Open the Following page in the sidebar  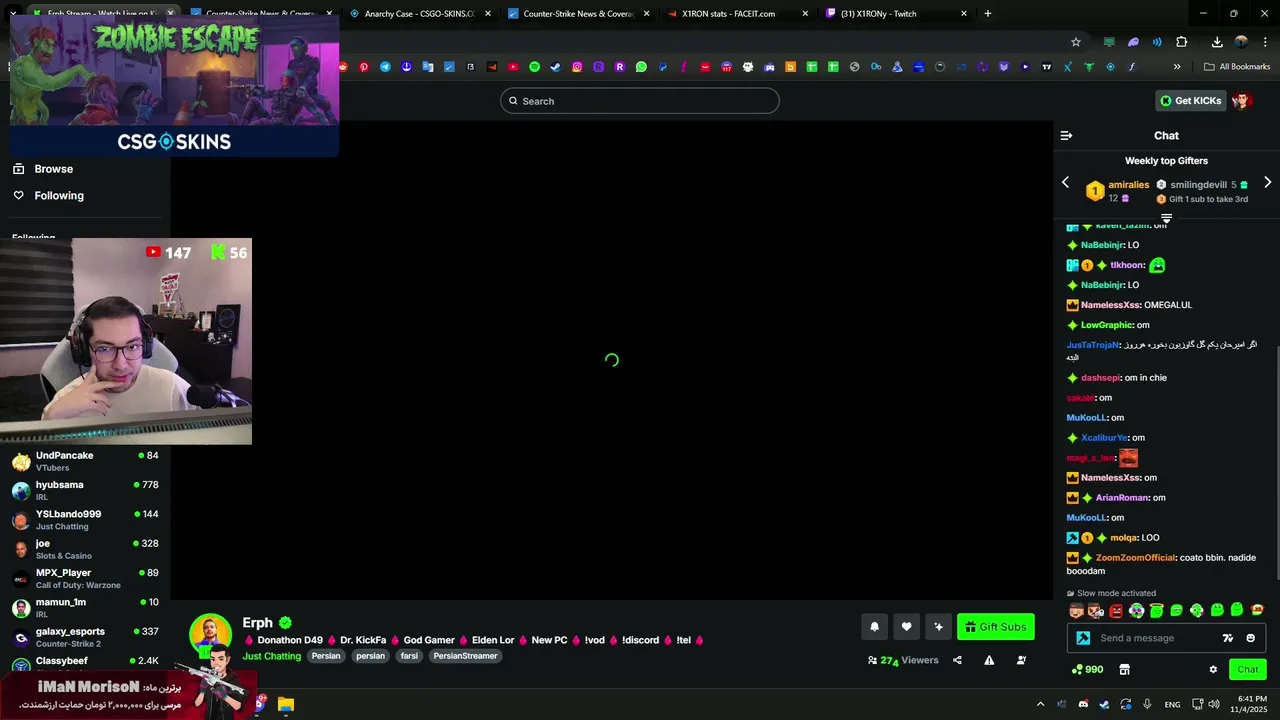[59, 196]
